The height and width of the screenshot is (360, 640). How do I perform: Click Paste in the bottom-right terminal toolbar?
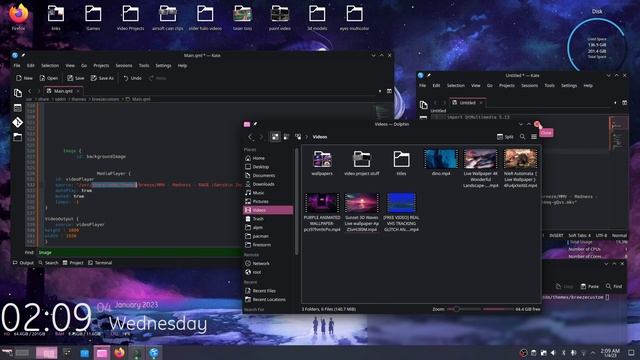pyautogui.click(x=590, y=287)
